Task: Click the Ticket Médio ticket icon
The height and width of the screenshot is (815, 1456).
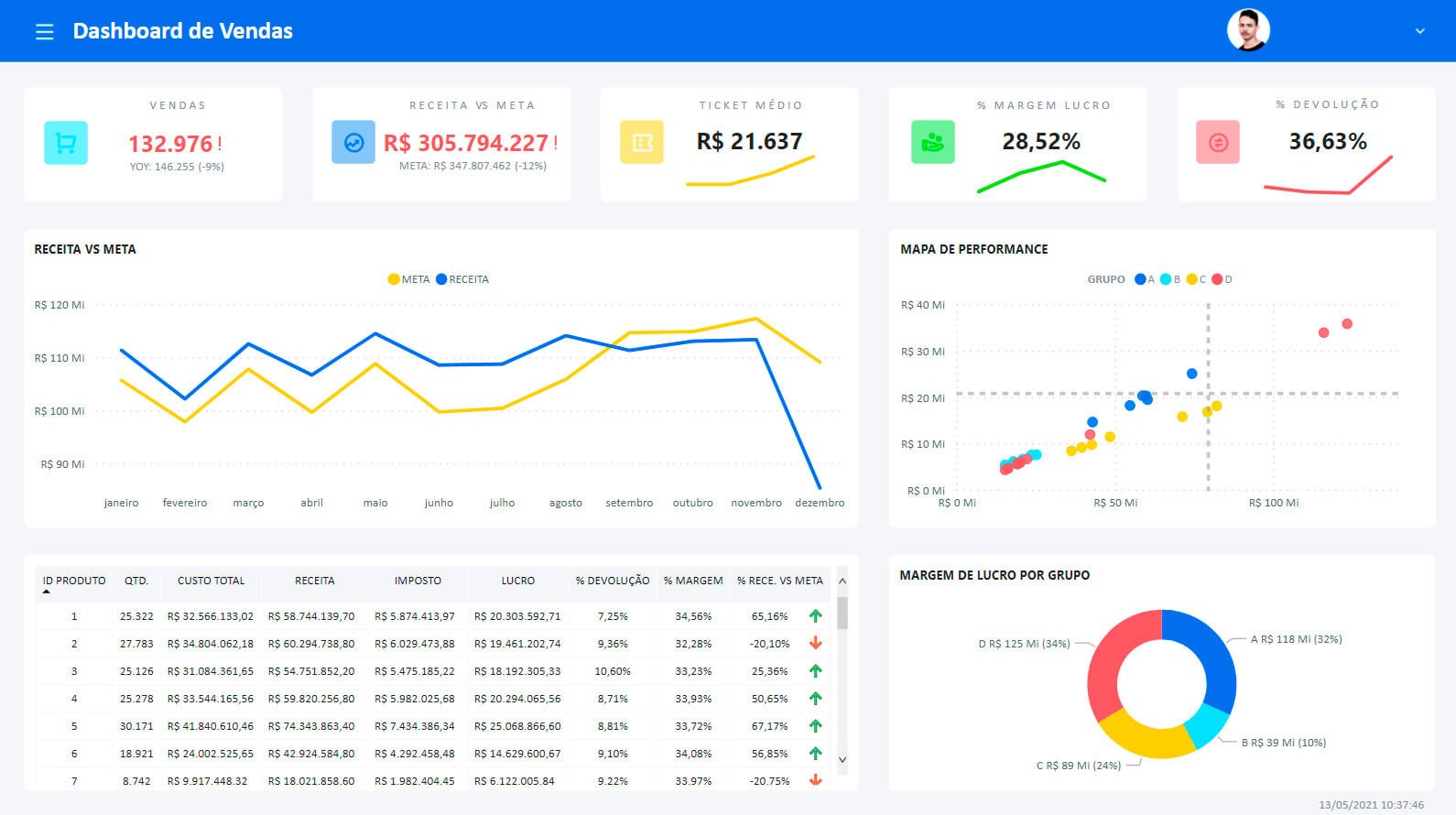Action: (642, 143)
